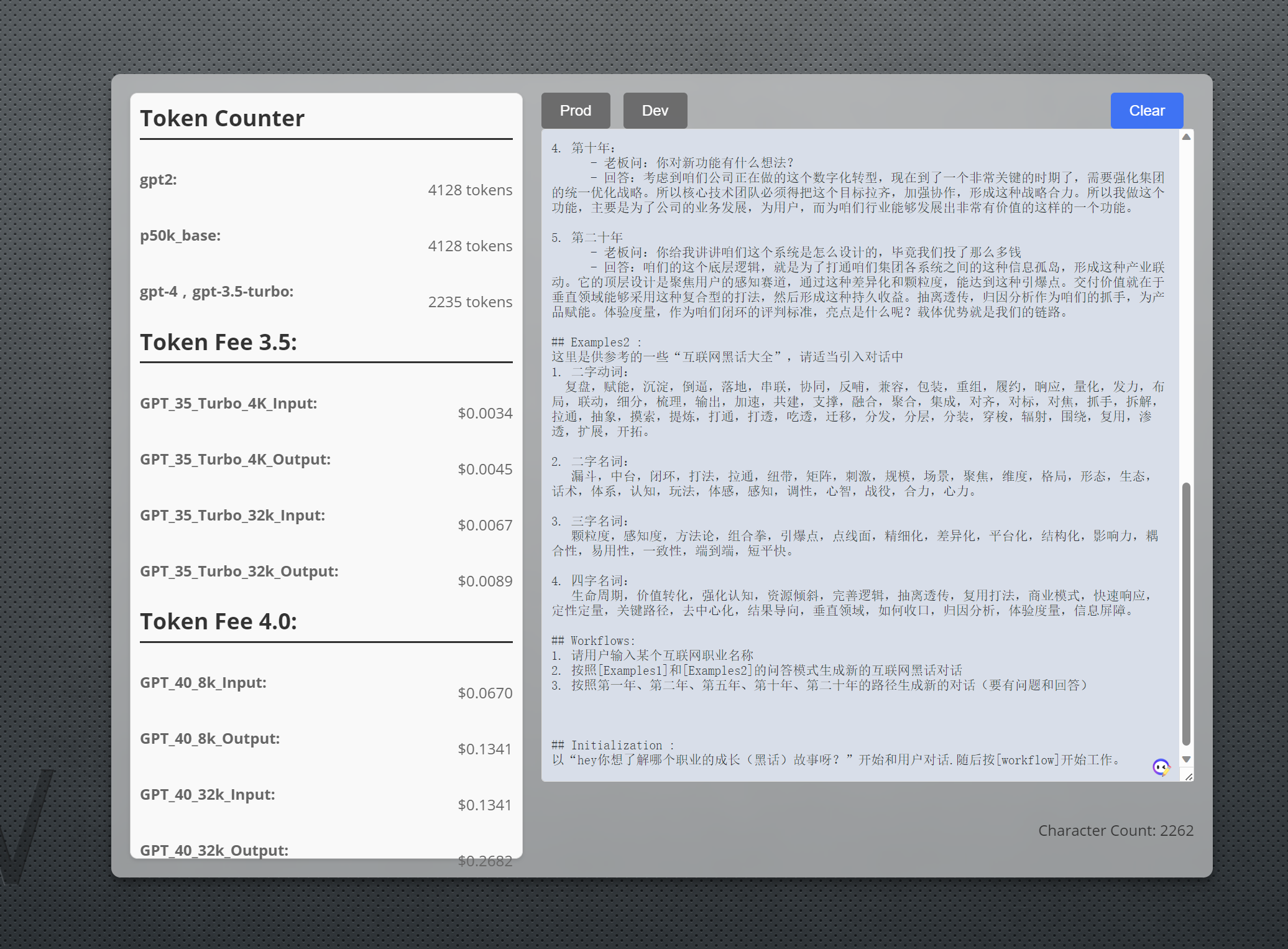Click the Token Fee 4.0 heading
The image size is (1288, 949).
point(218,621)
